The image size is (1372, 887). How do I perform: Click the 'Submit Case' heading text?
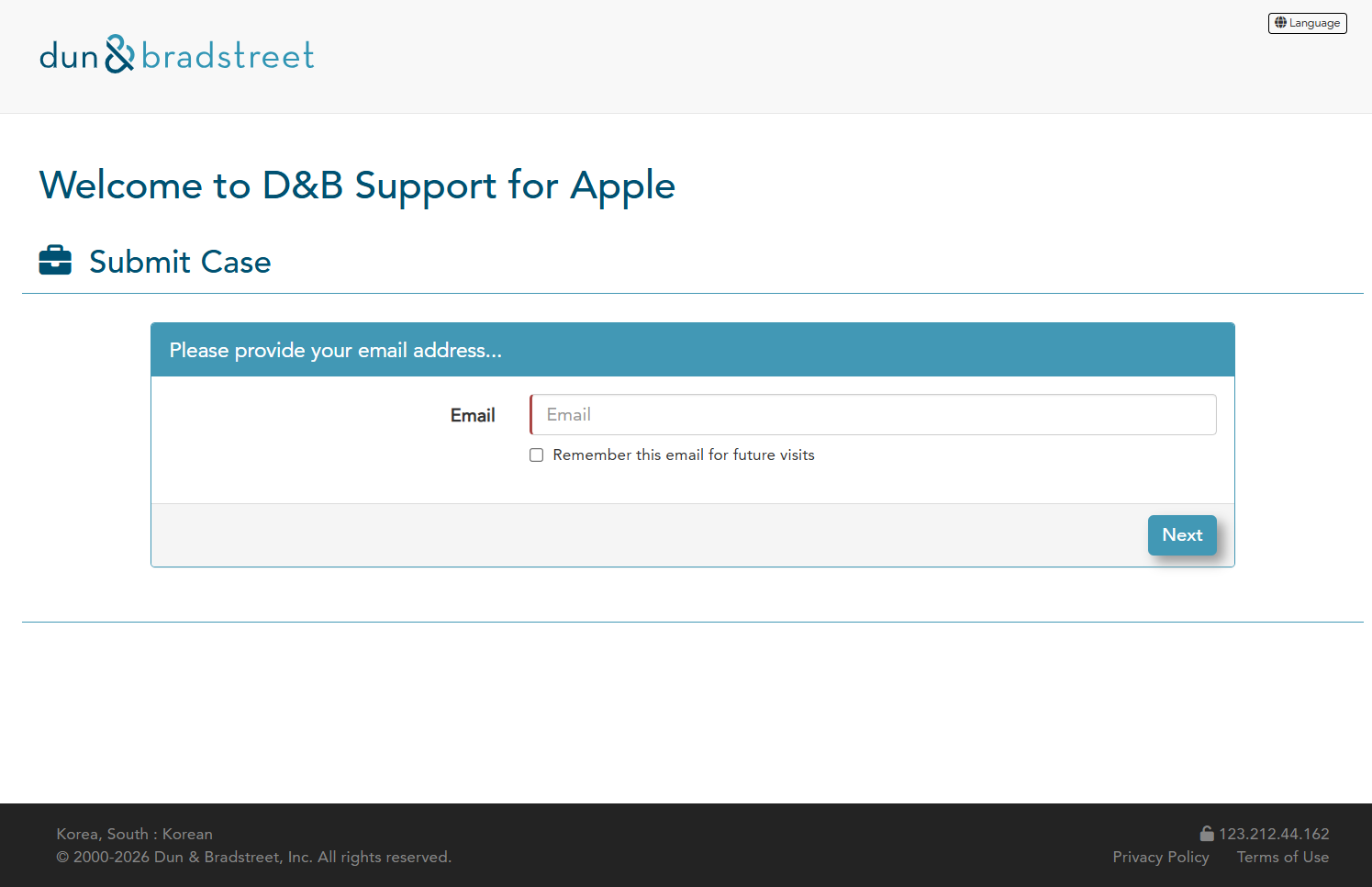click(x=180, y=262)
